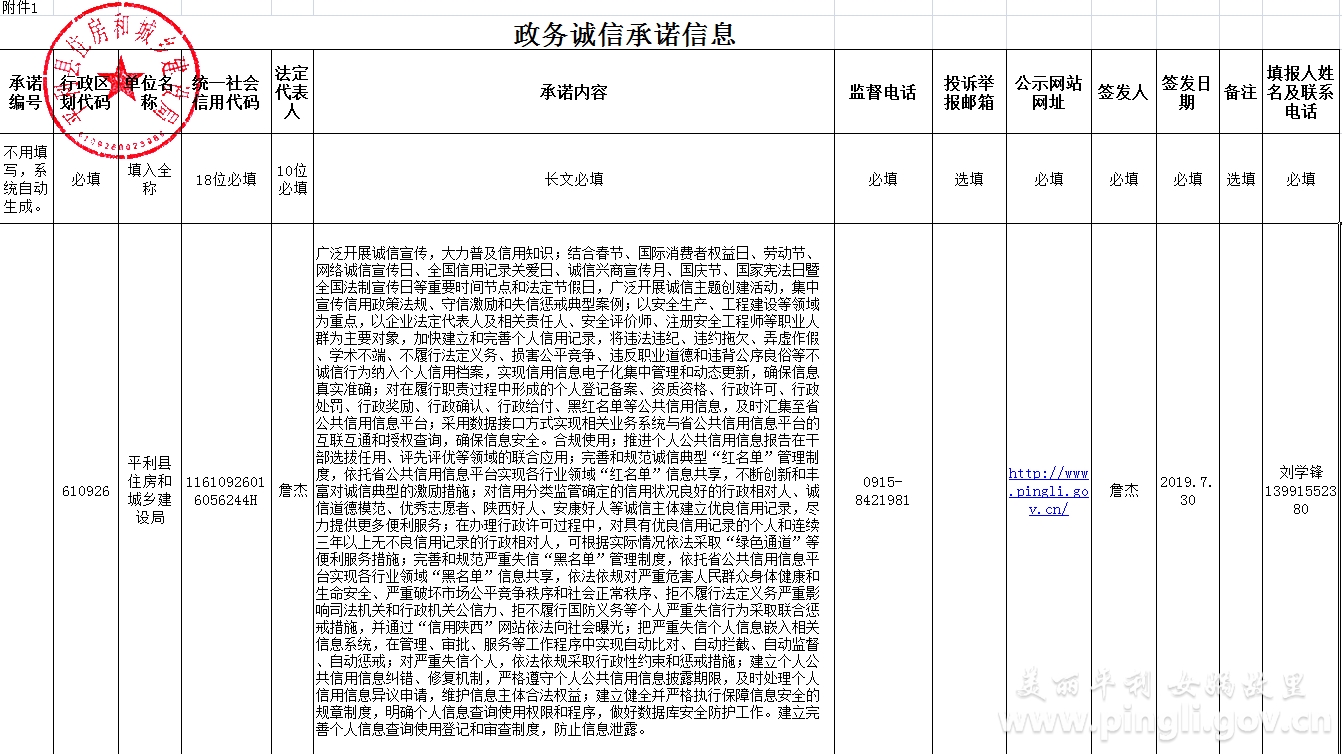
Task: Click the 法定代表人 header cell
Action: [x=292, y=92]
